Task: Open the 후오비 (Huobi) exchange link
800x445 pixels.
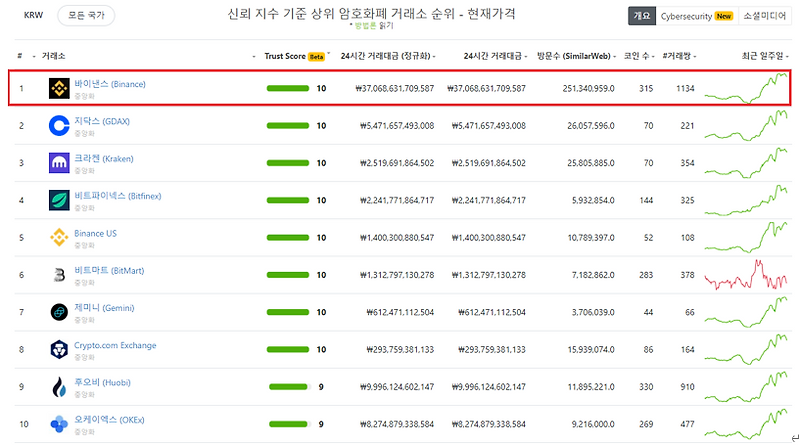Action: click(102, 382)
